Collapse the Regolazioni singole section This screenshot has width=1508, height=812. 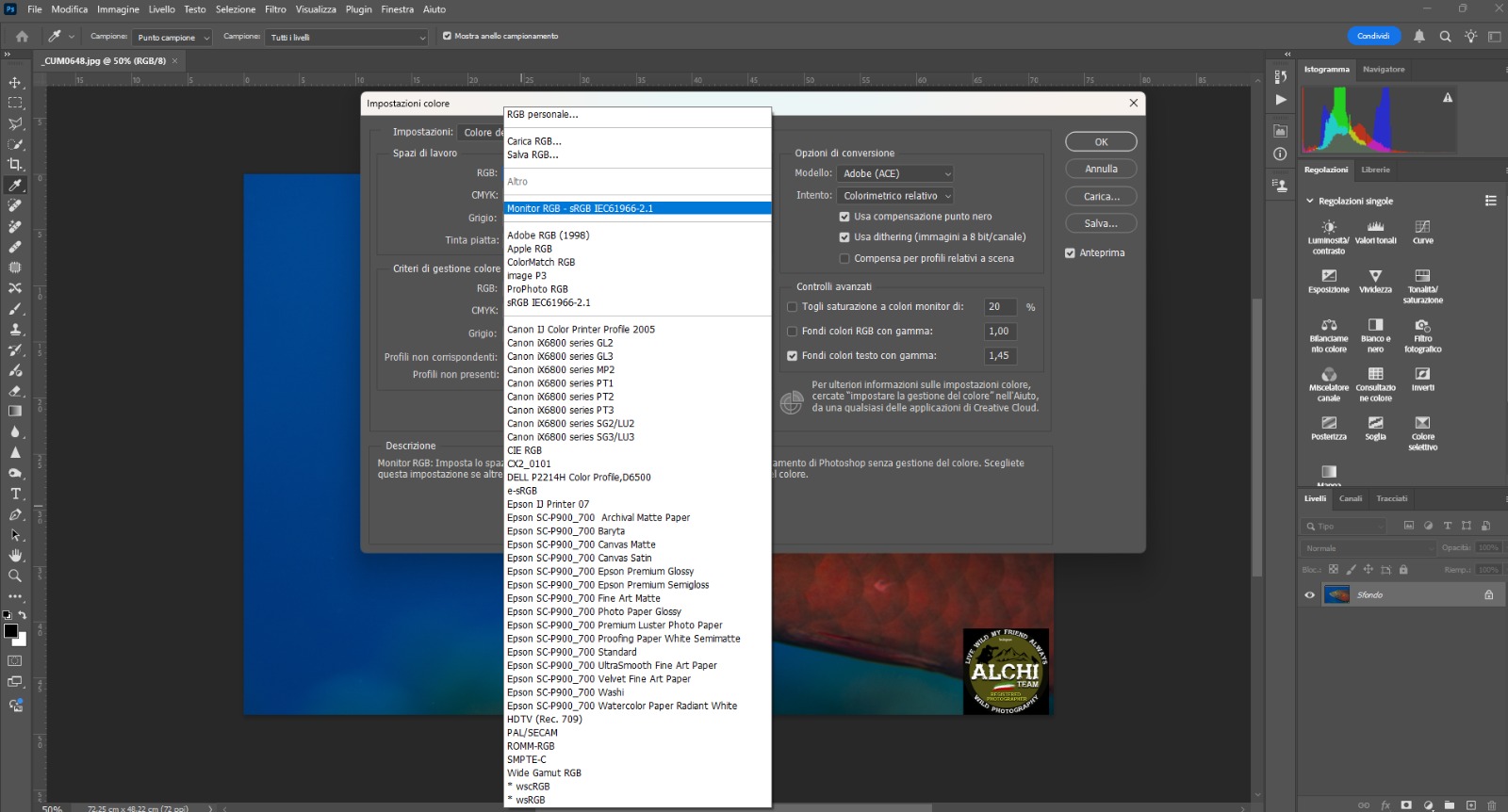1310,202
